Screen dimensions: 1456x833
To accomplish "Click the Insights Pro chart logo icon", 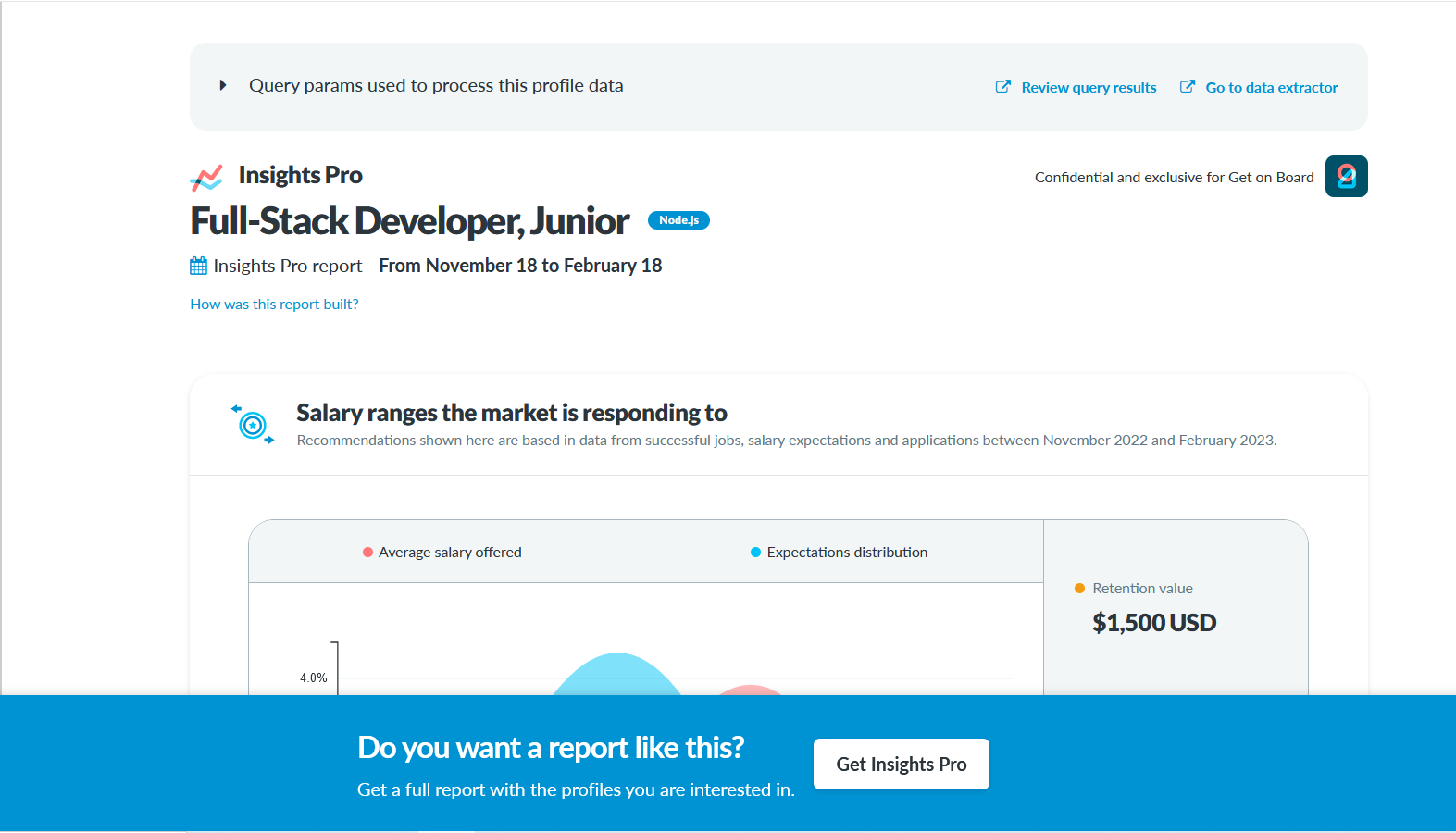I will 206,177.
